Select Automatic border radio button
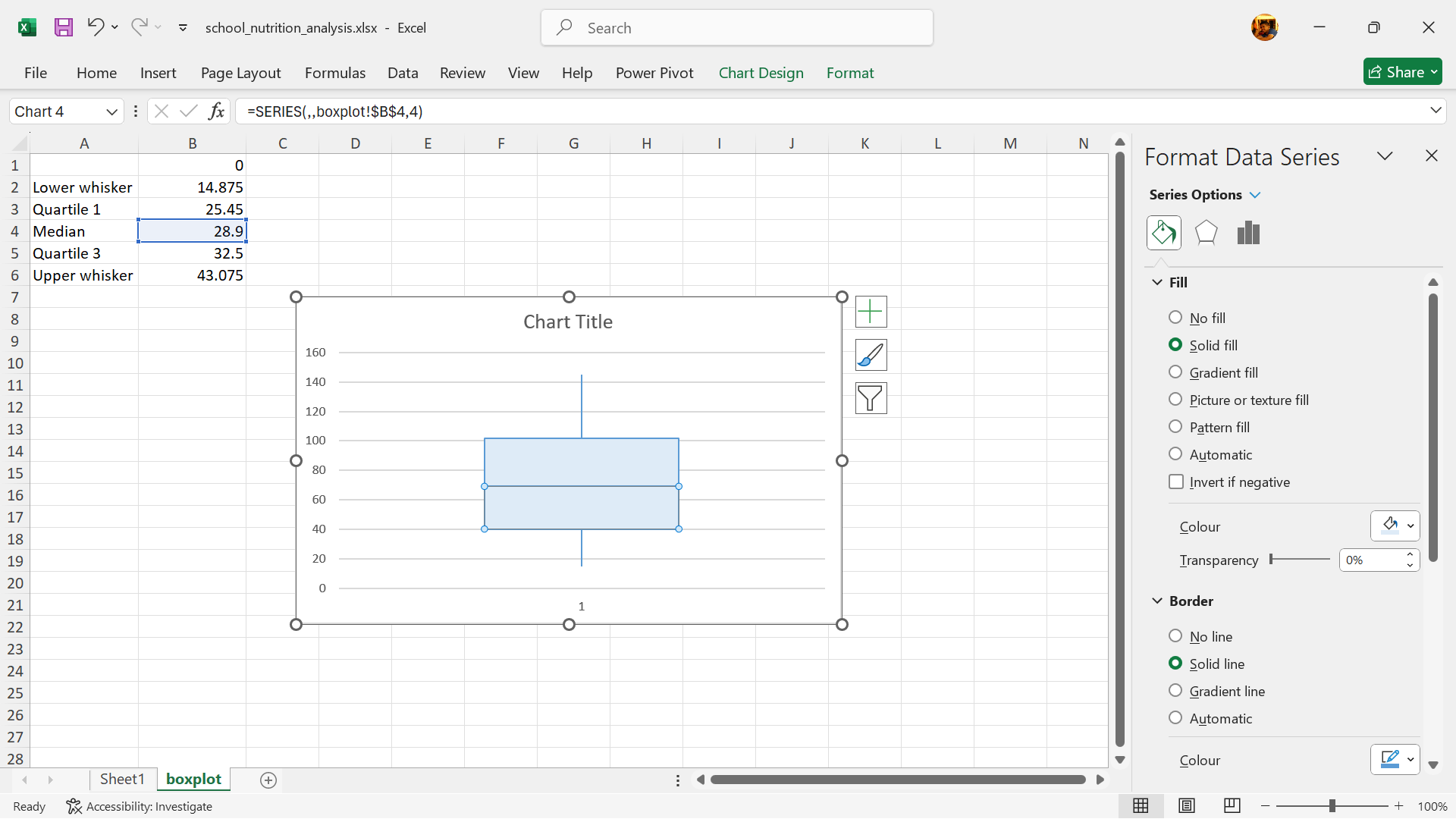The image size is (1456, 819). point(1175,718)
